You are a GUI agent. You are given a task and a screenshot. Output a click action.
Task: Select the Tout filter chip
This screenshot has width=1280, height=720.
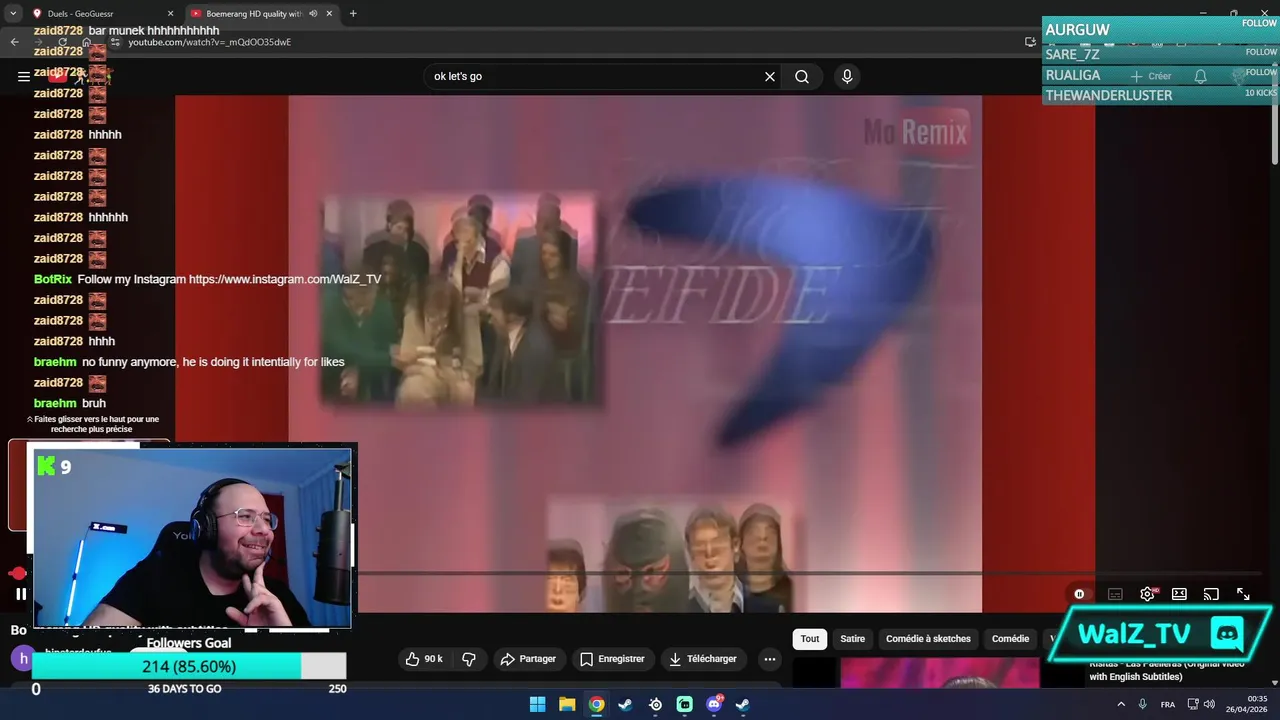pos(810,639)
